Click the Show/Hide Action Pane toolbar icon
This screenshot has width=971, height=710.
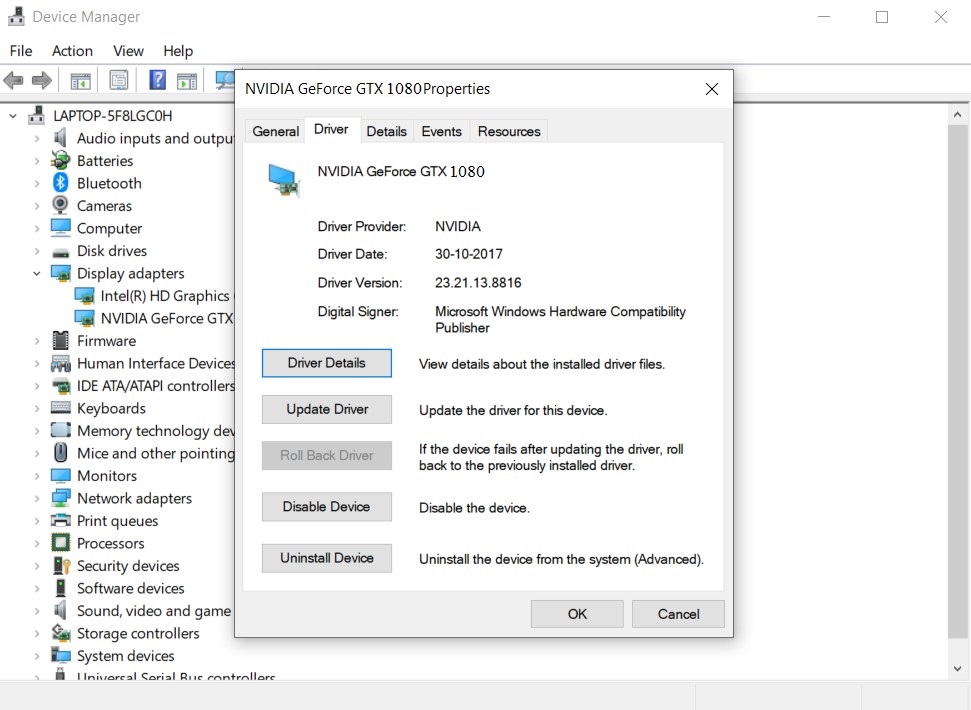click(x=186, y=80)
